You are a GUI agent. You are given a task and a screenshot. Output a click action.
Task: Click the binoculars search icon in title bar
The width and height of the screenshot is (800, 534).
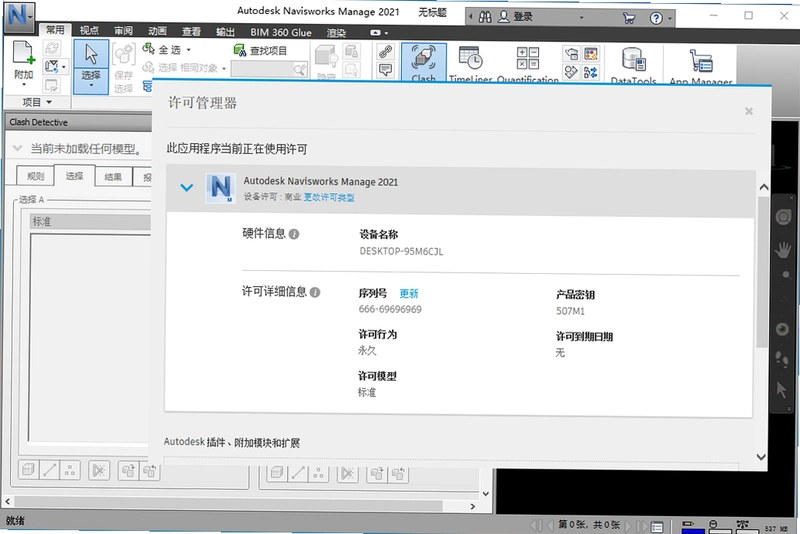485,17
